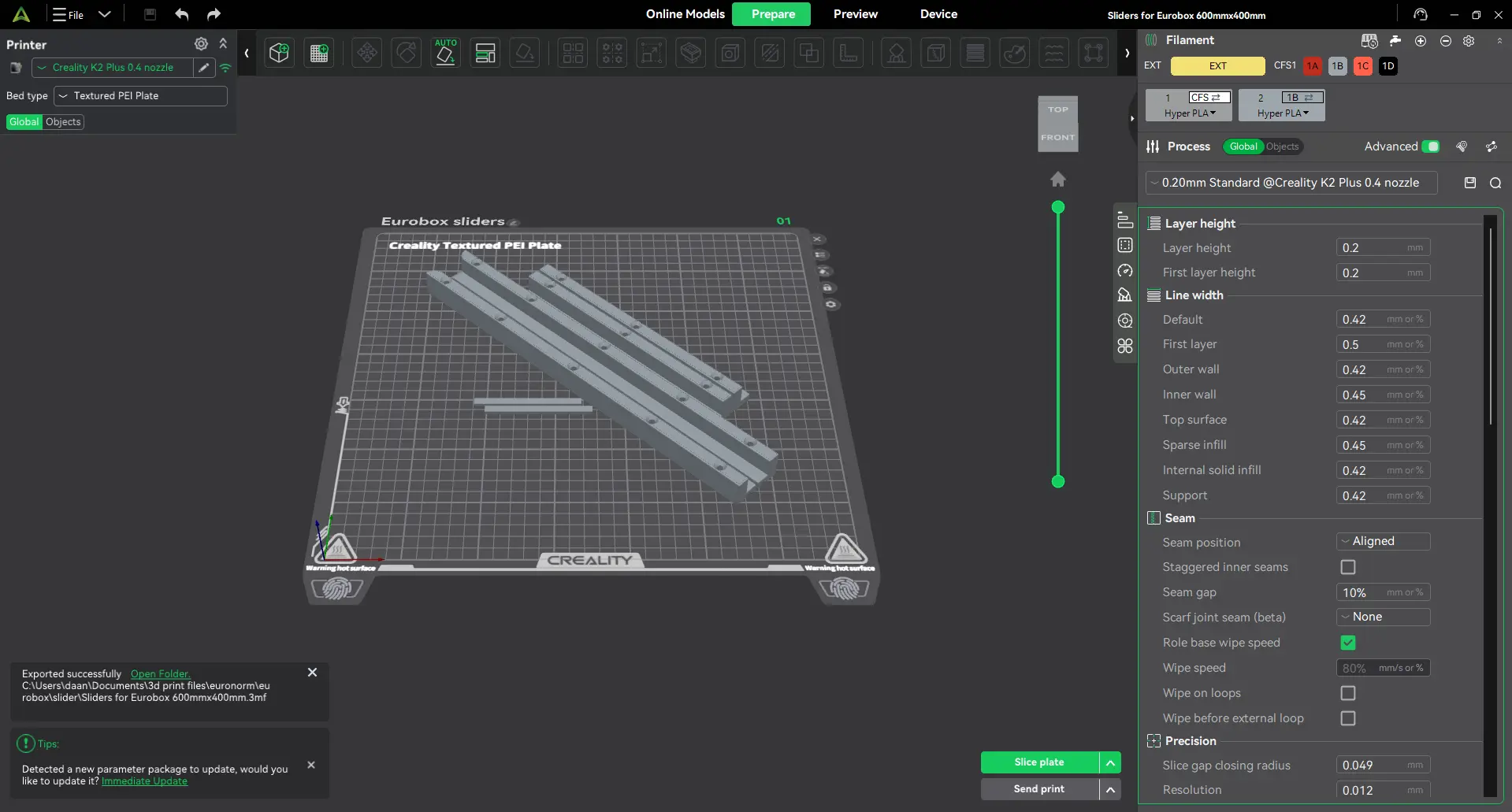Switch to the Prepare tab

pyautogui.click(x=773, y=14)
